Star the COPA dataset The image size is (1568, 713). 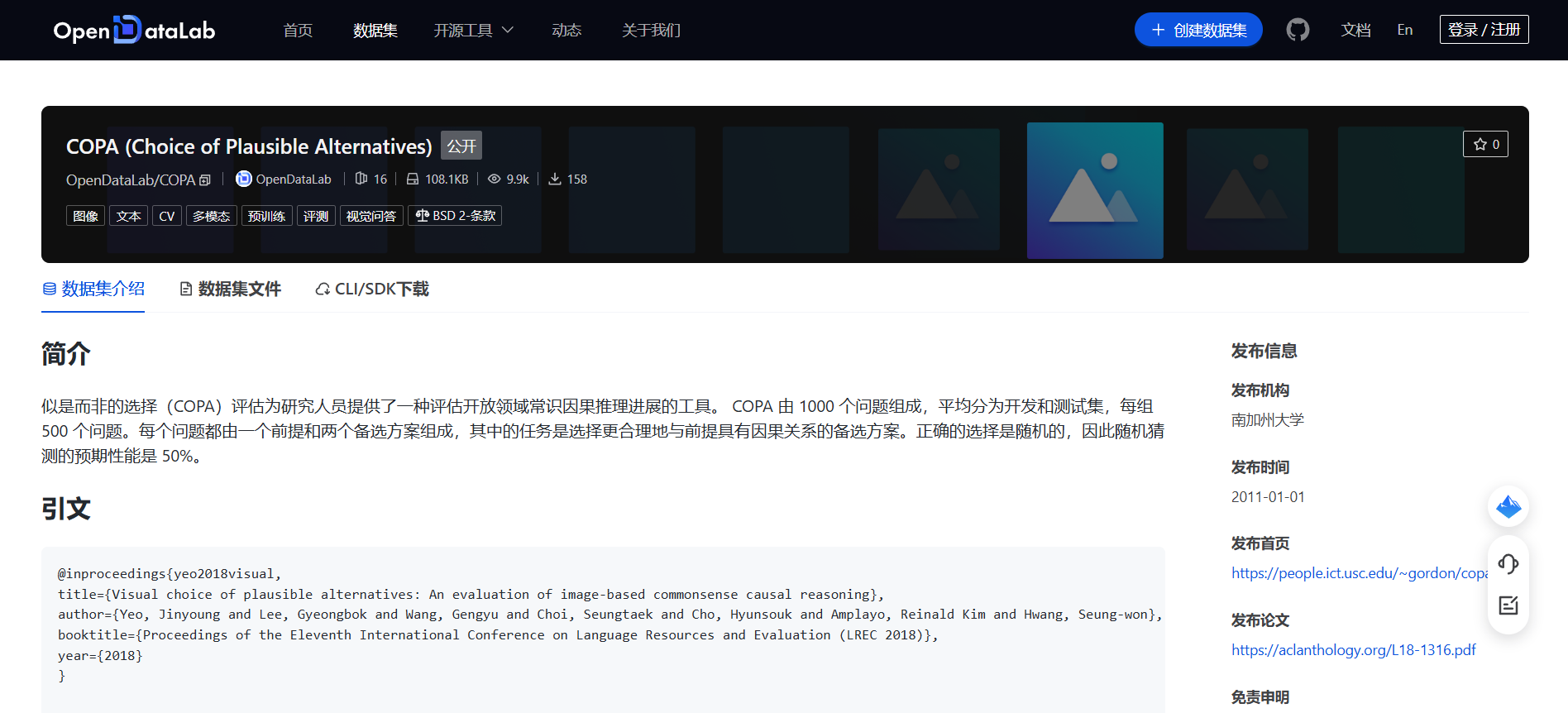pos(1486,144)
